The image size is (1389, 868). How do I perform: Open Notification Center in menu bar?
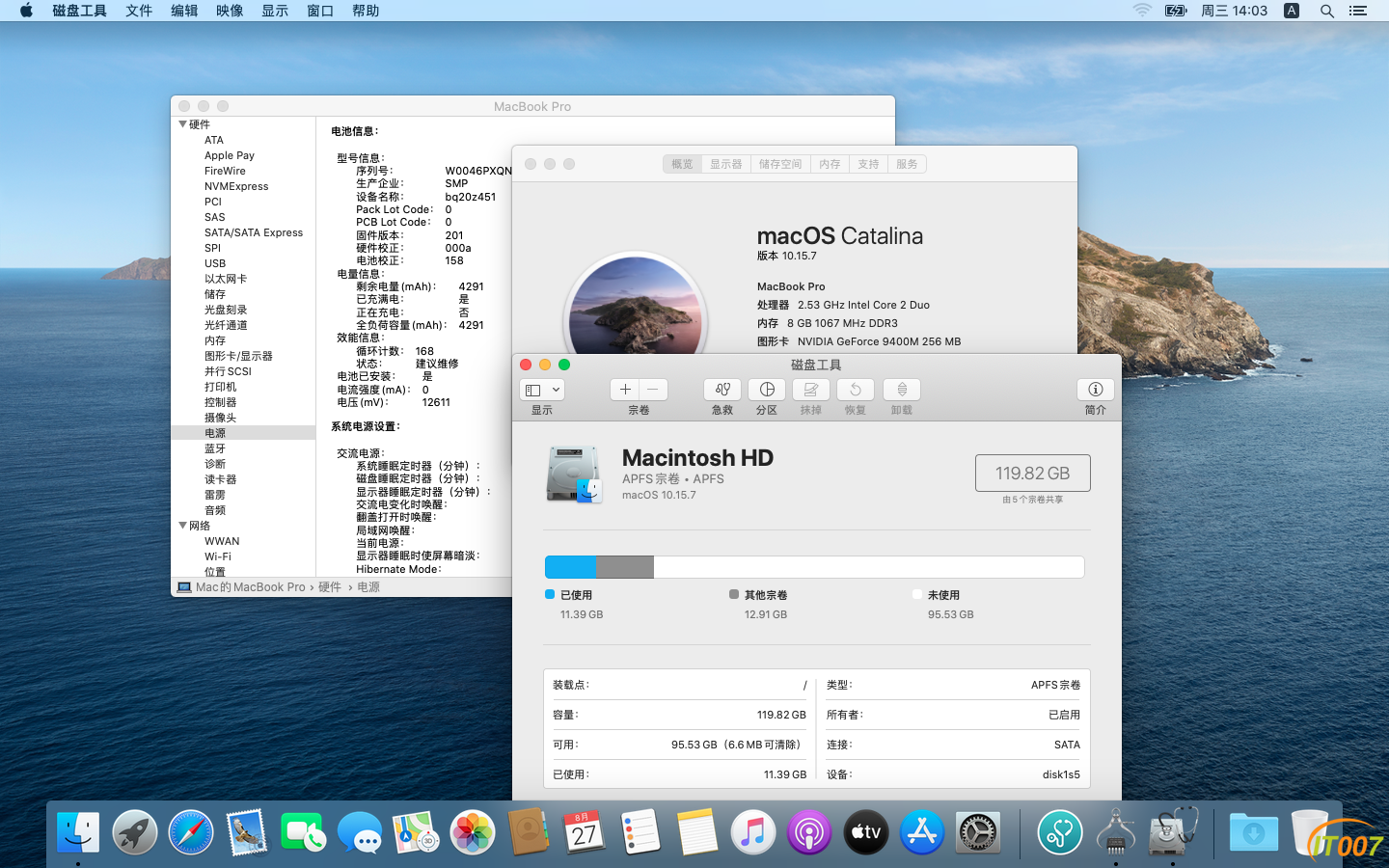click(x=1358, y=11)
